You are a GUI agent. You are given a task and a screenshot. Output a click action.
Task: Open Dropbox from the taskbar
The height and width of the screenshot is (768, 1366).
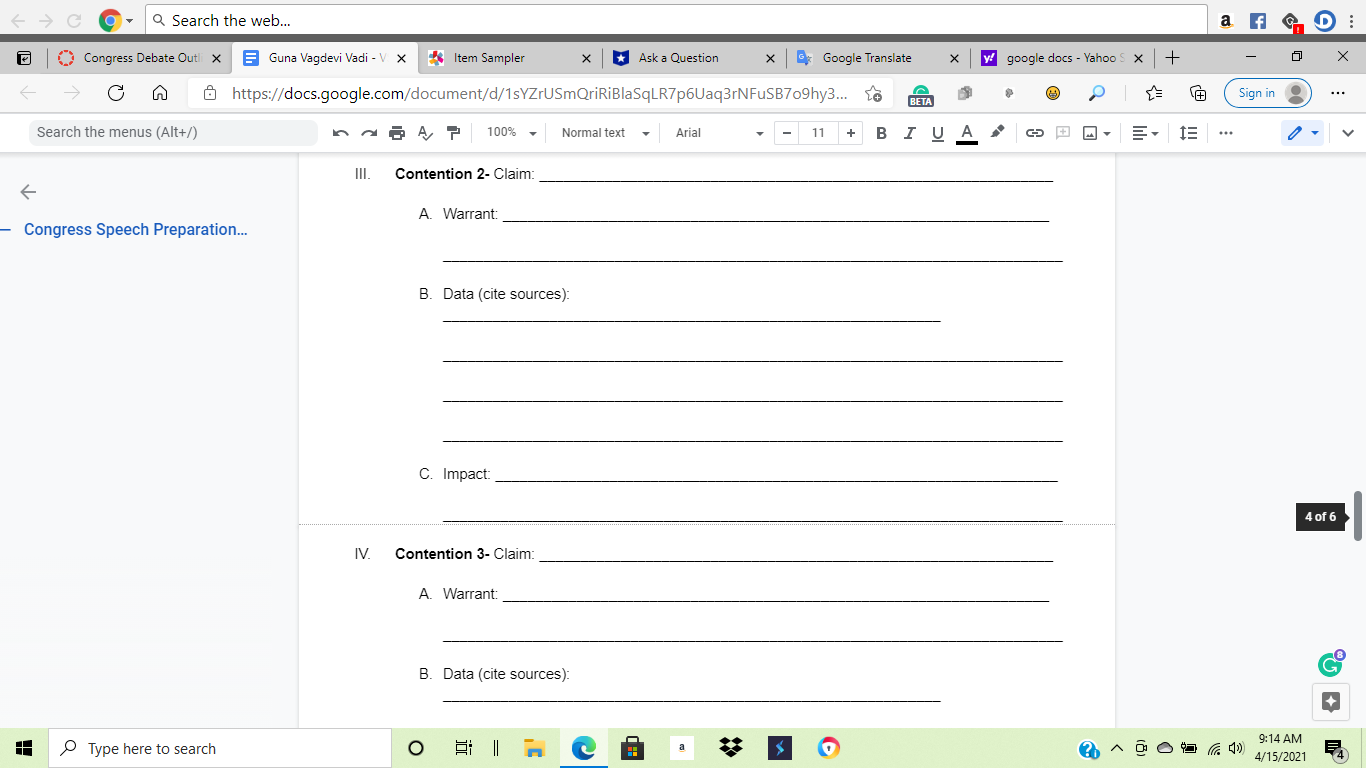[x=731, y=747]
